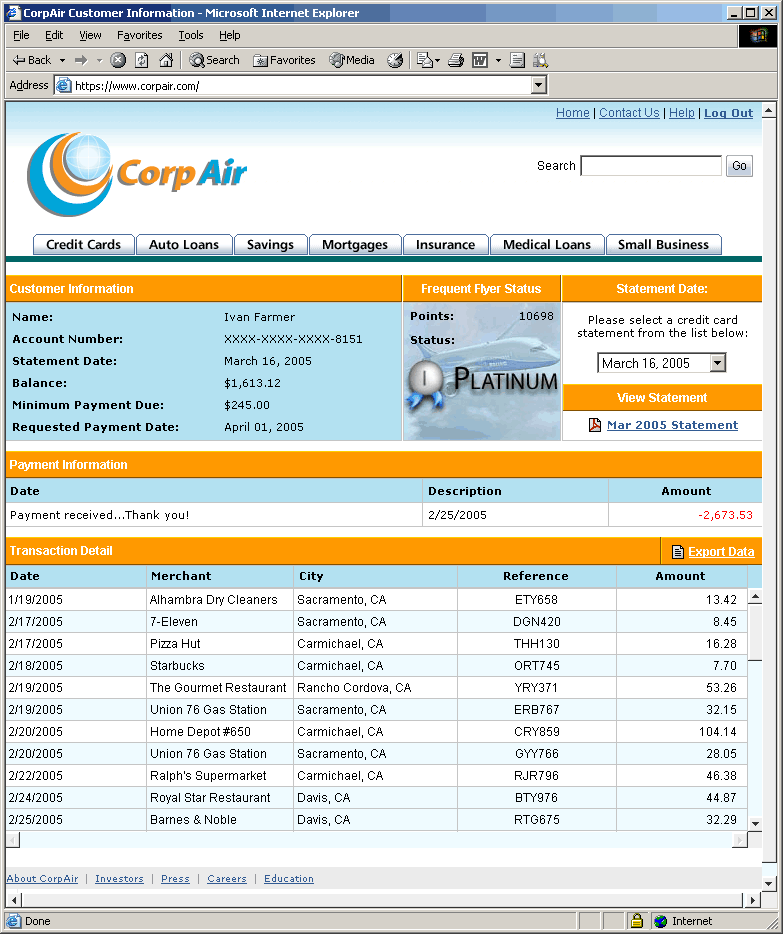This screenshot has height=934, width=783.
Task: Open Favorites from the toolbar
Action: click(x=284, y=60)
